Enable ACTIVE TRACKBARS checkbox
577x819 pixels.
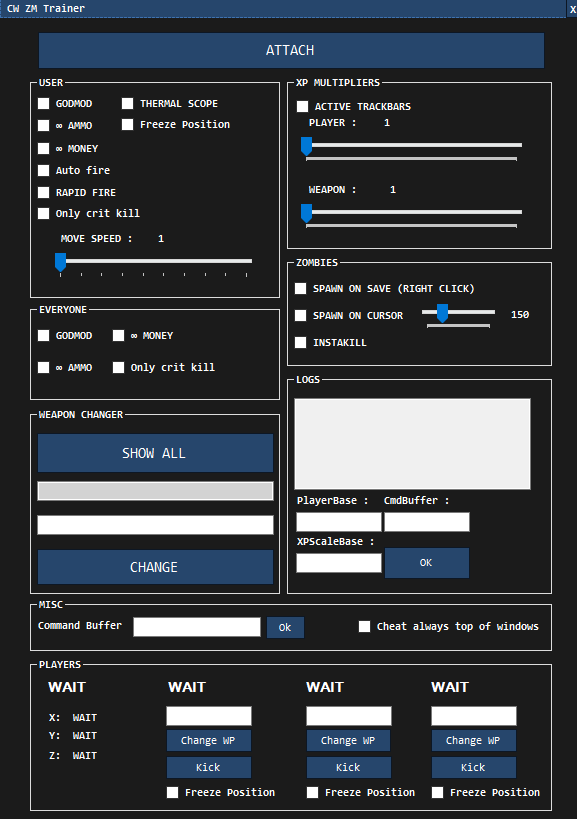[302, 107]
